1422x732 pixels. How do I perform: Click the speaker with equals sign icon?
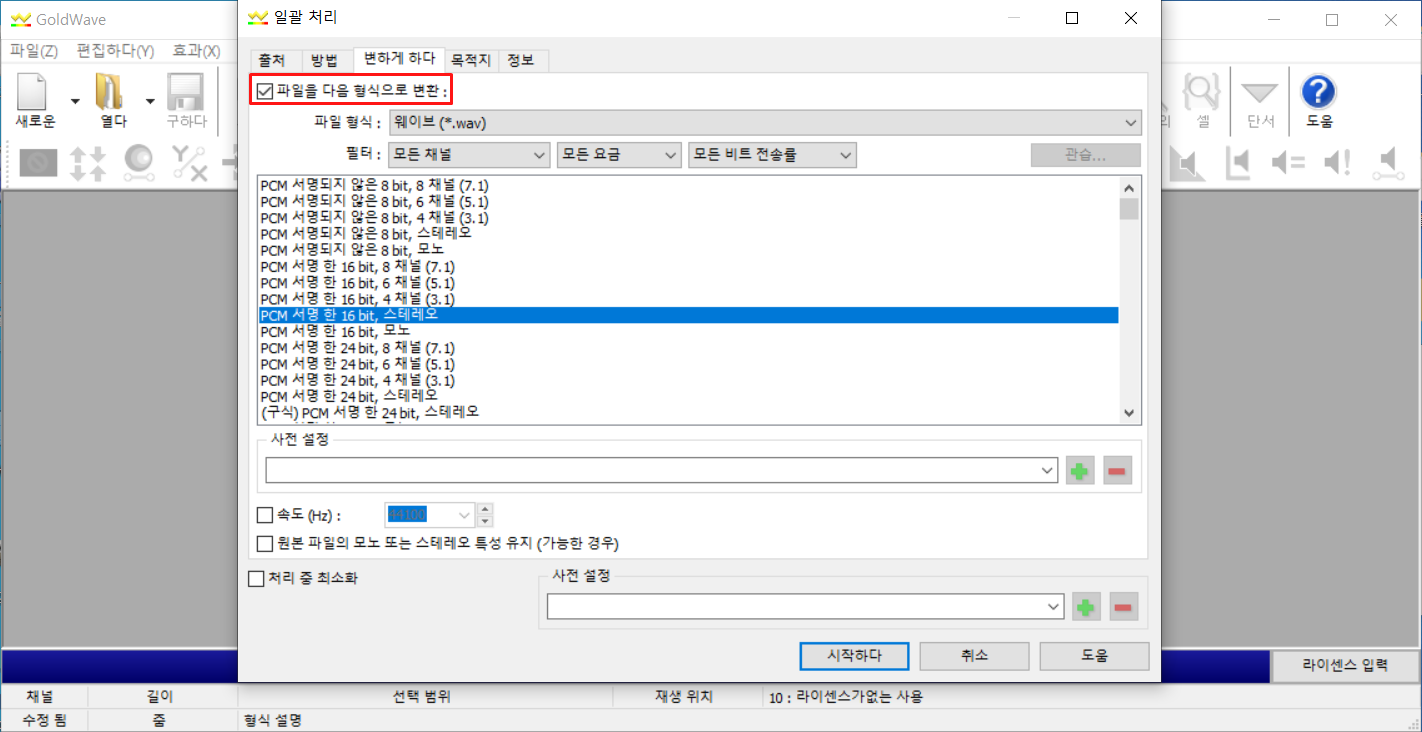coord(1288,162)
